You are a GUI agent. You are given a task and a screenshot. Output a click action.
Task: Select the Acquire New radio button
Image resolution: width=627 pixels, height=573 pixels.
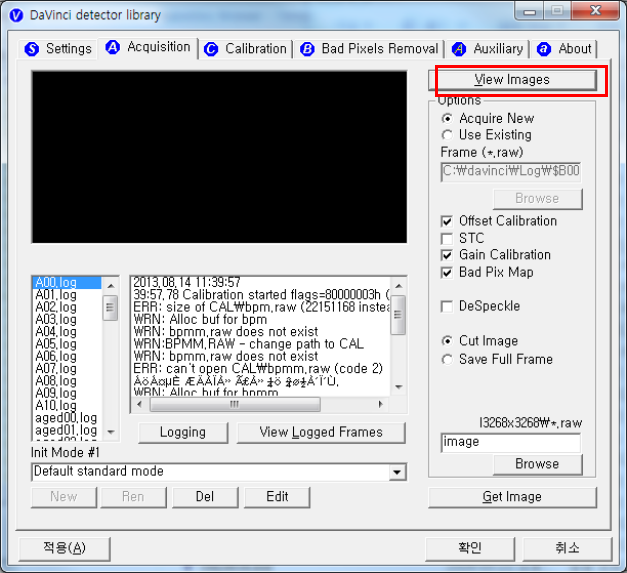coord(447,119)
